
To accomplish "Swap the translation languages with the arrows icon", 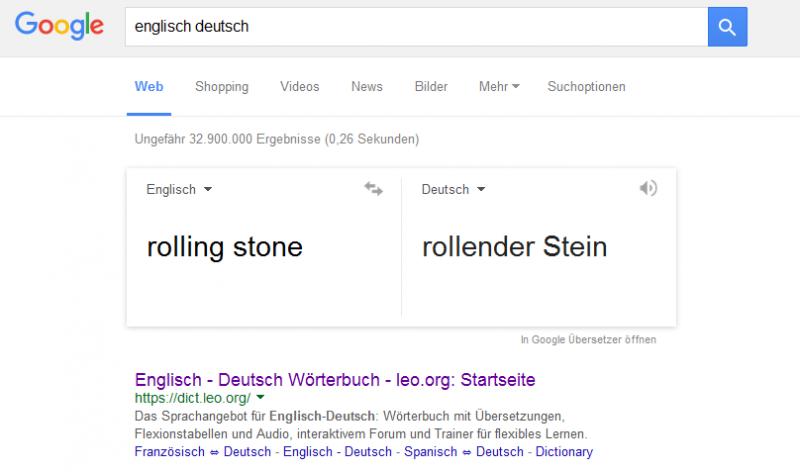I will (x=373, y=189).
